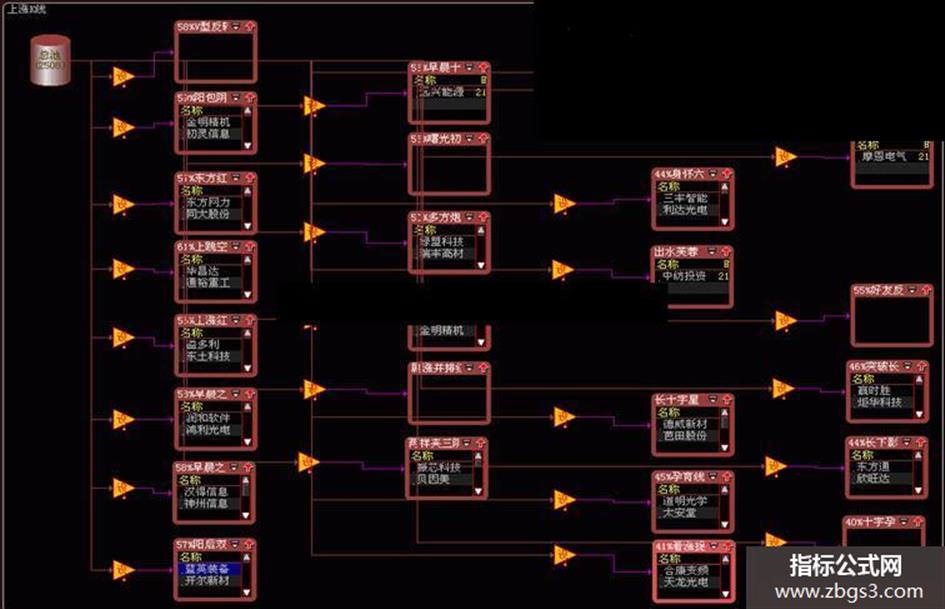Image resolution: width=945 pixels, height=609 pixels.
Task: Click the 设 triangle leading to 出水芙蓉 node
Action: click(x=562, y=270)
